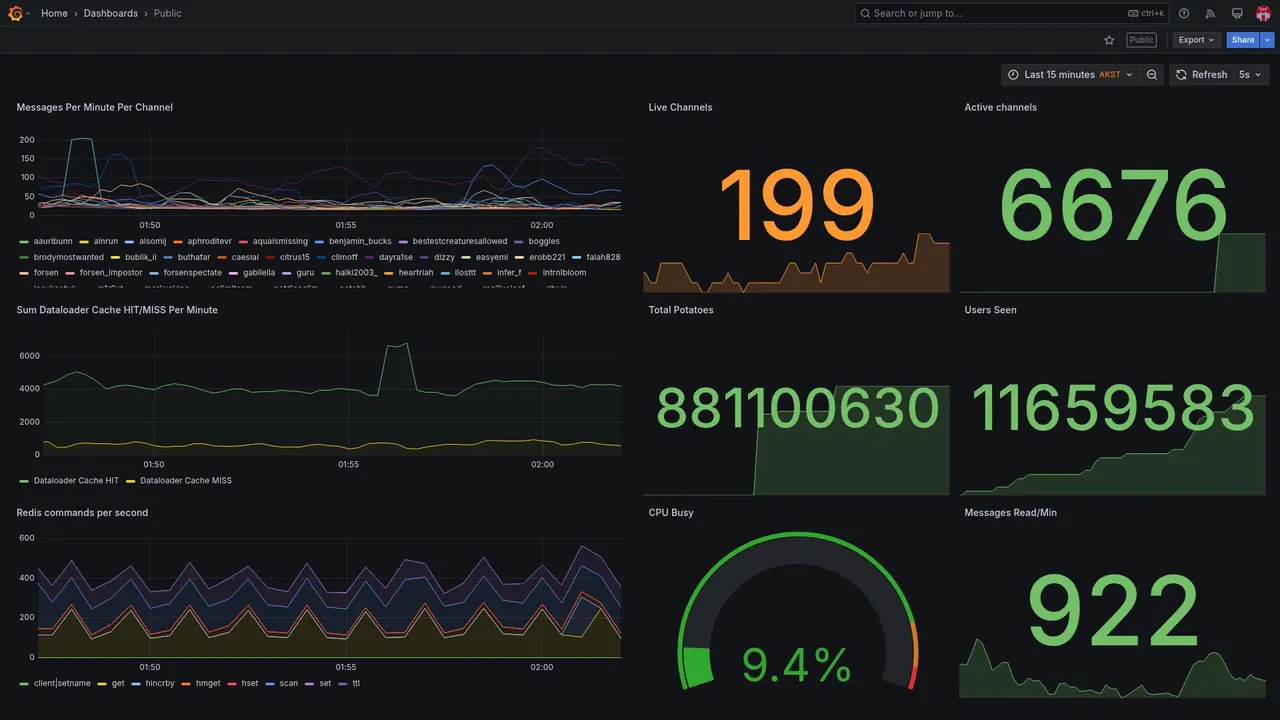The height and width of the screenshot is (720, 1280).
Task: Expand the Share button arrow options
Action: [1268, 40]
